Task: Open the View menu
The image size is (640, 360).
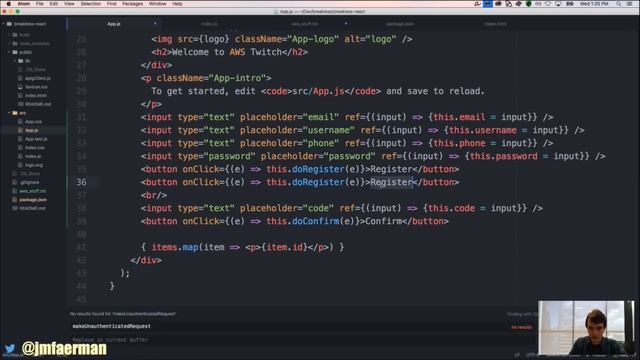Action: [69, 4]
